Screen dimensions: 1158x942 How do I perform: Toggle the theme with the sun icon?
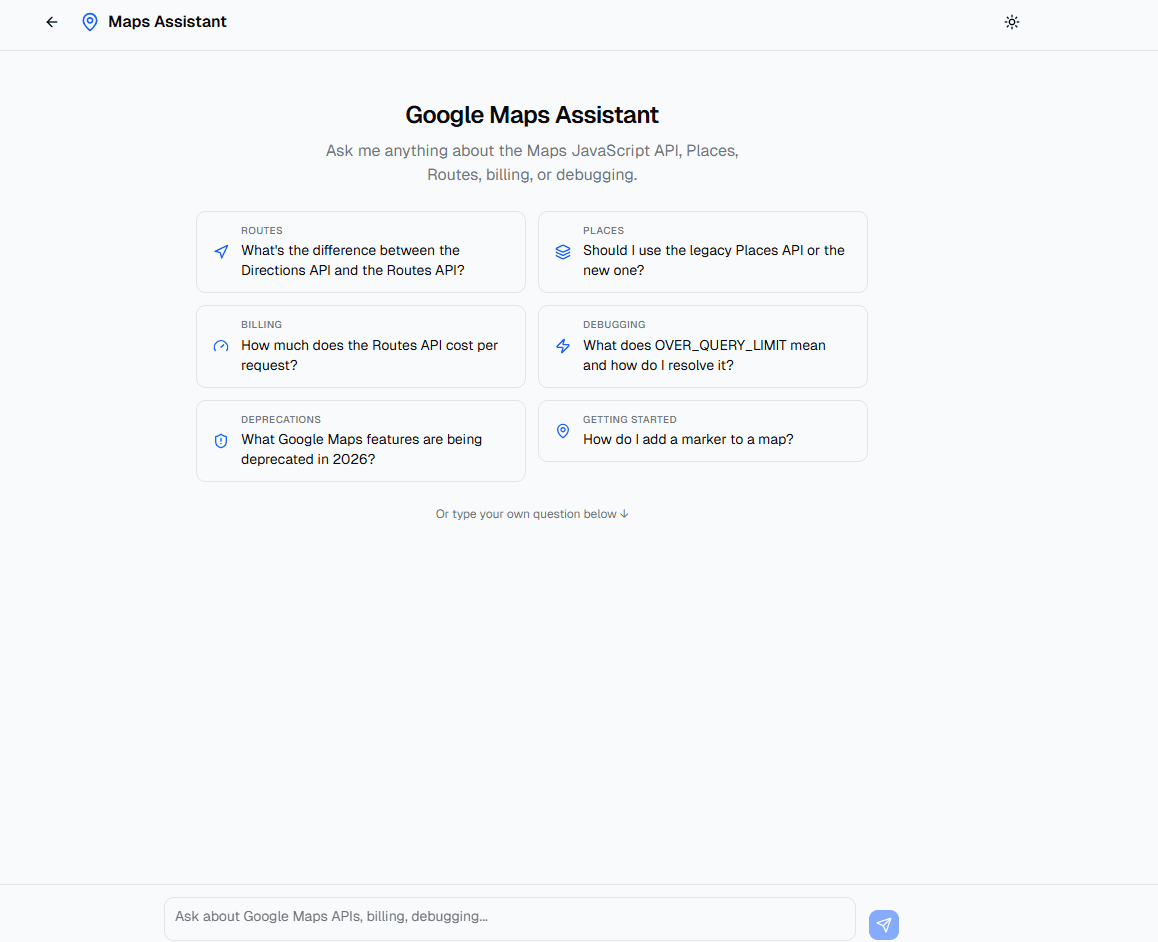pos(1011,21)
